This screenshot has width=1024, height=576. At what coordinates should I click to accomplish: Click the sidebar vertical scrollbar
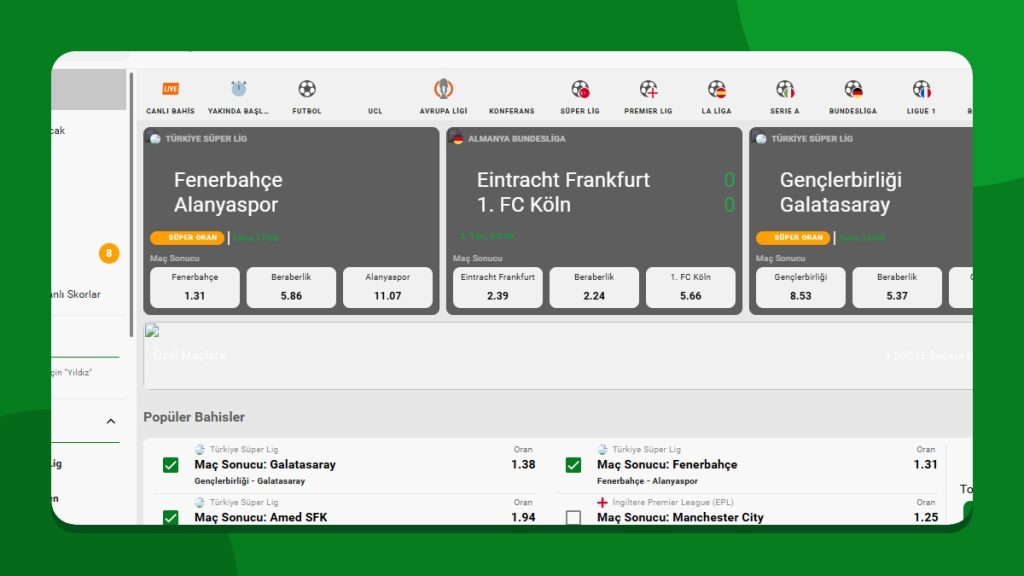131,204
